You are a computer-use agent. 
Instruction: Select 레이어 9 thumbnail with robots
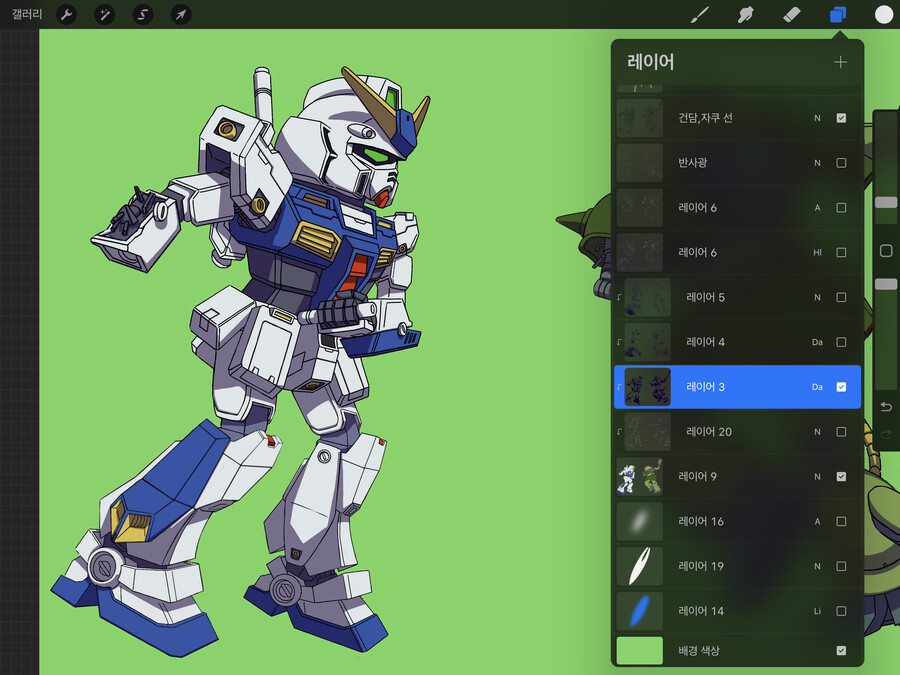tap(639, 476)
